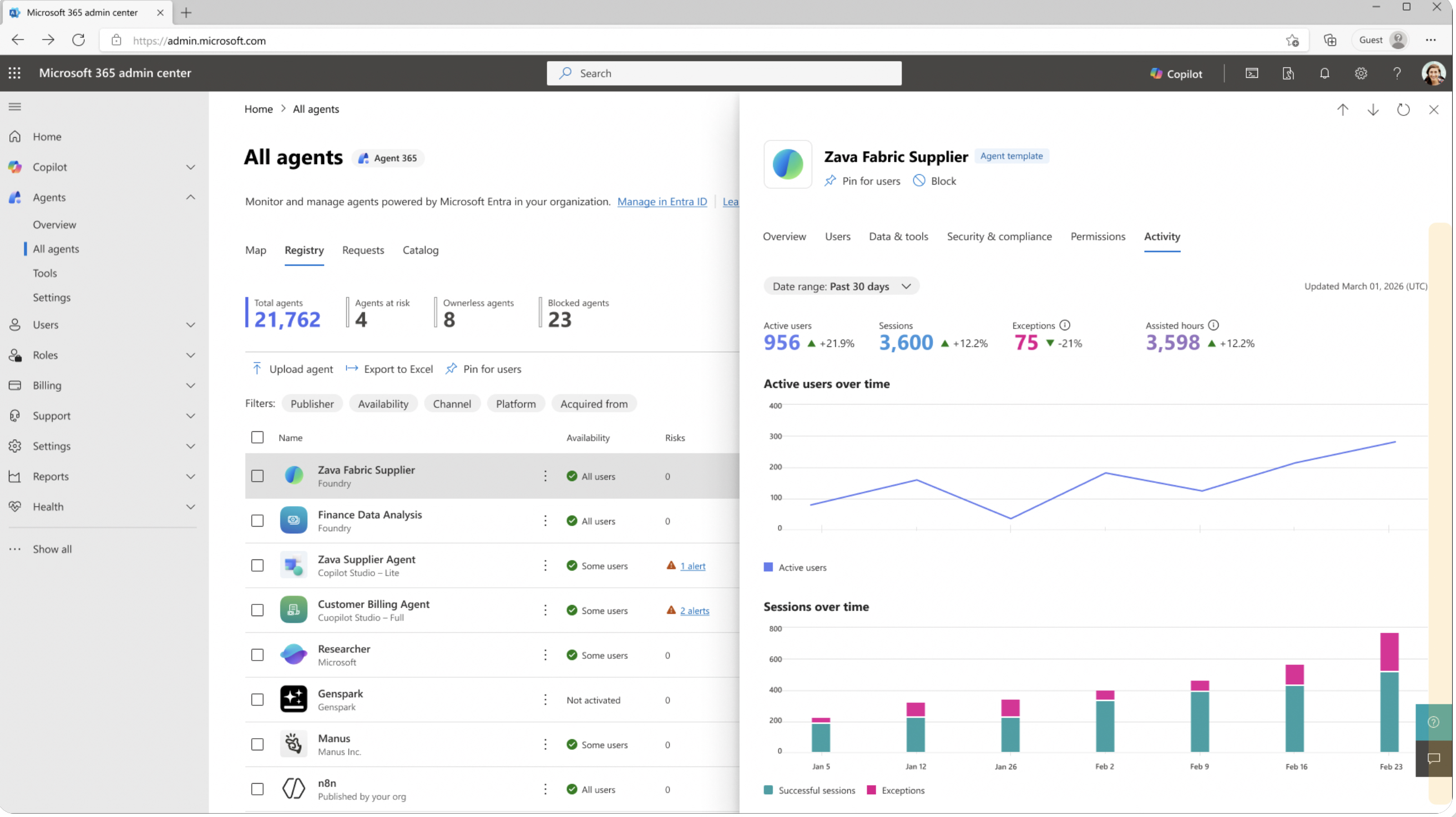
Task: Open the floating feedback chat button
Action: tap(1433, 759)
